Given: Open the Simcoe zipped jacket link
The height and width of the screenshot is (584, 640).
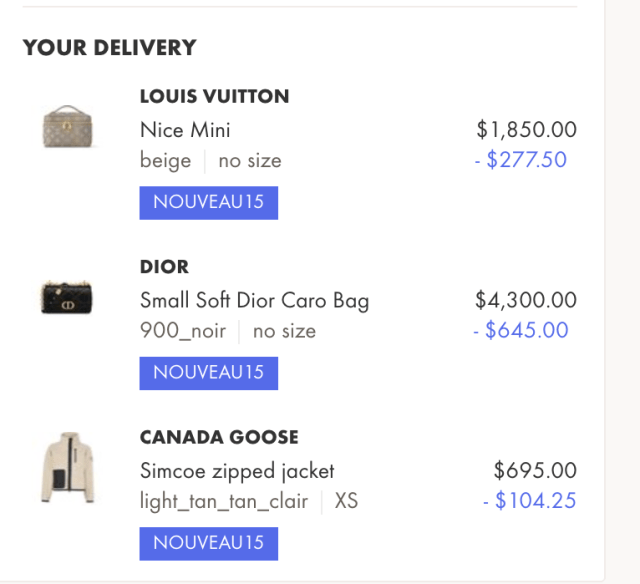Looking at the screenshot, I should pos(237,470).
